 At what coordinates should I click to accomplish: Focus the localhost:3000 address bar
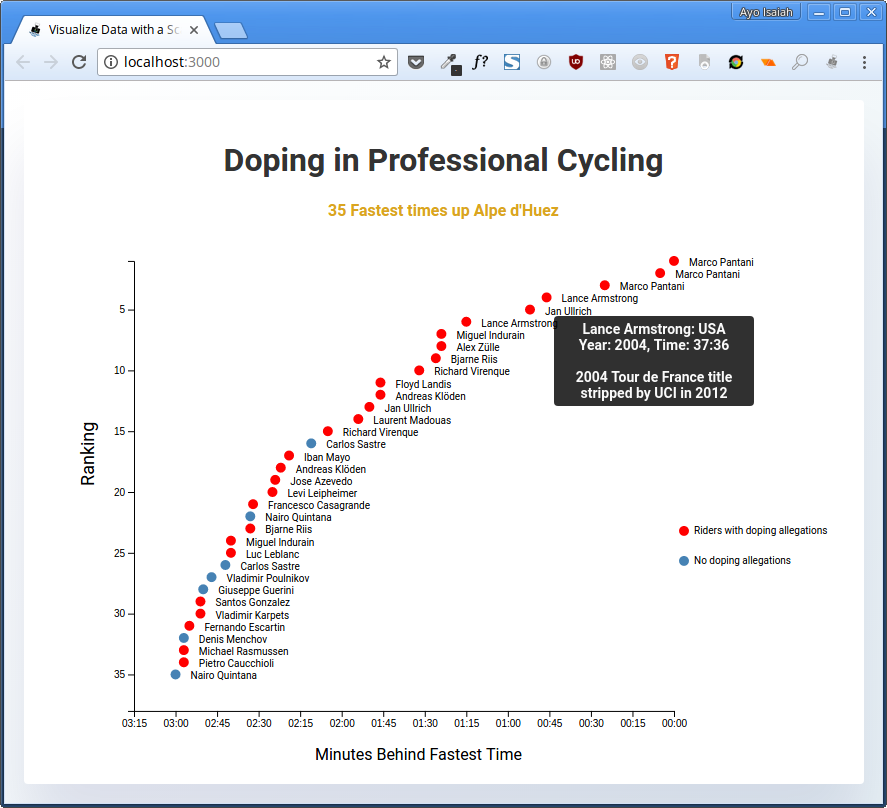tap(247, 62)
